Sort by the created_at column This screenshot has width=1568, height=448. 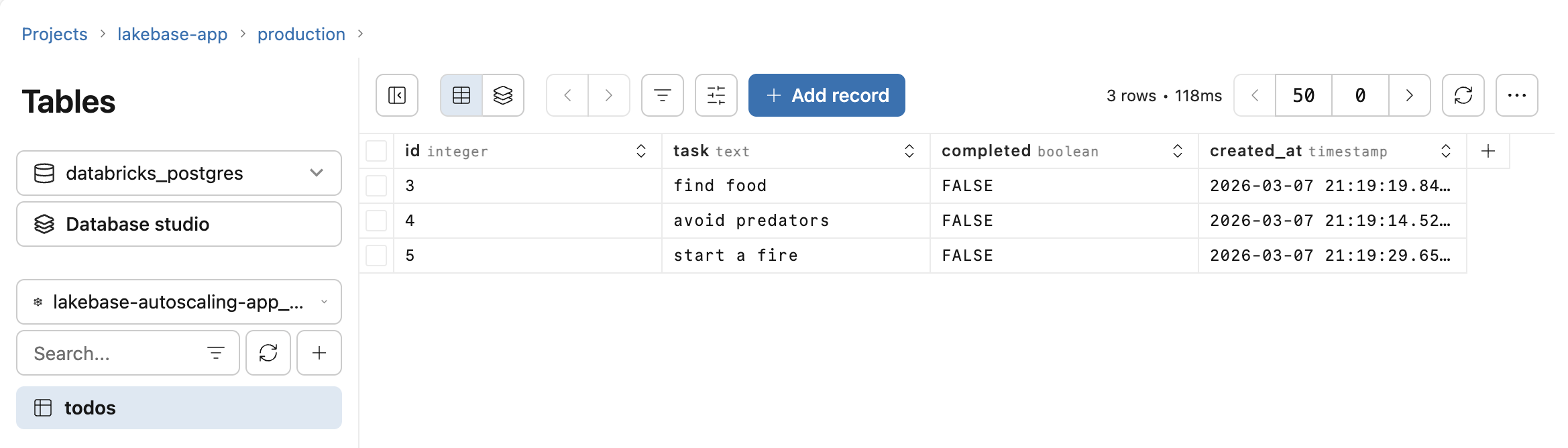[1446, 151]
